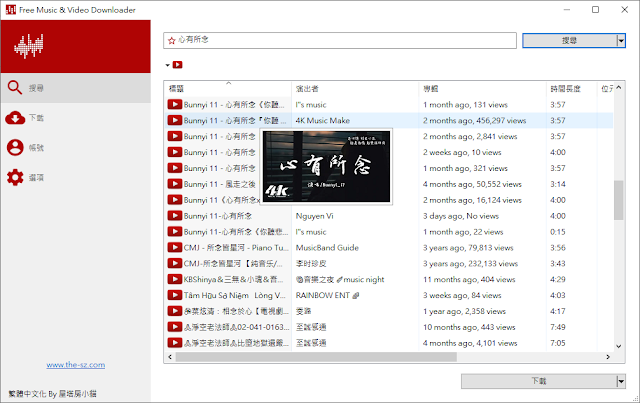Click the favorite star in search box

[172, 40]
